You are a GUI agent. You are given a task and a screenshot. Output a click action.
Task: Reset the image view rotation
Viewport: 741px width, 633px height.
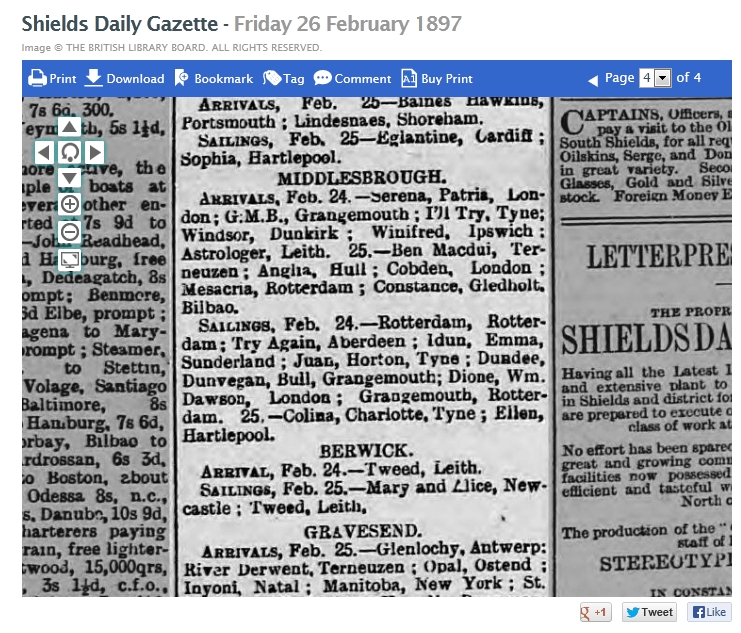69,152
